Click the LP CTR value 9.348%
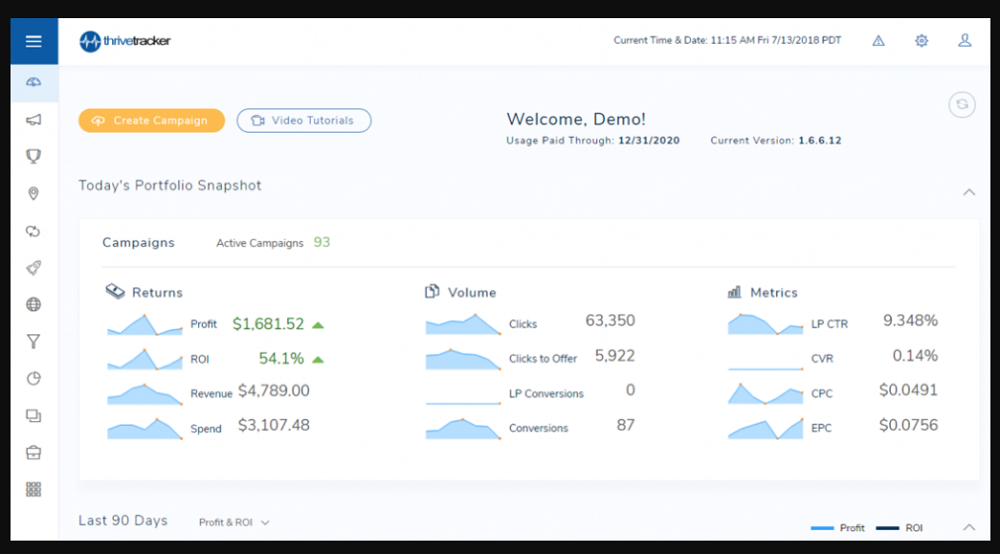 [x=910, y=320]
